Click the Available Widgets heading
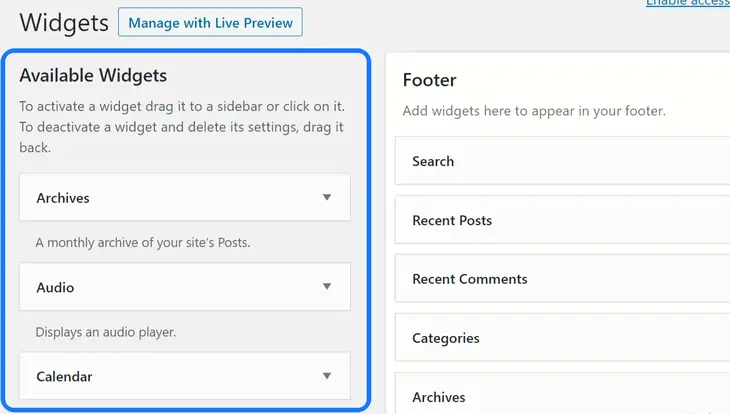Viewport: 730px width, 414px height. coord(93,75)
